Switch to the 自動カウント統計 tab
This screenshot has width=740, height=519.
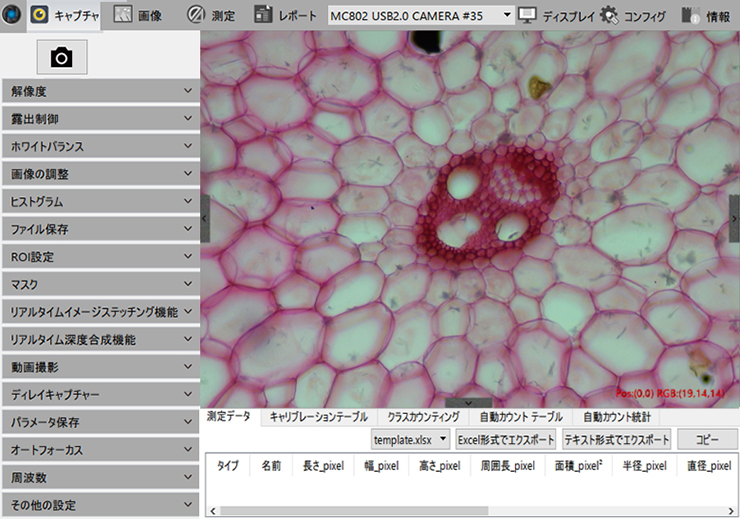[616, 417]
